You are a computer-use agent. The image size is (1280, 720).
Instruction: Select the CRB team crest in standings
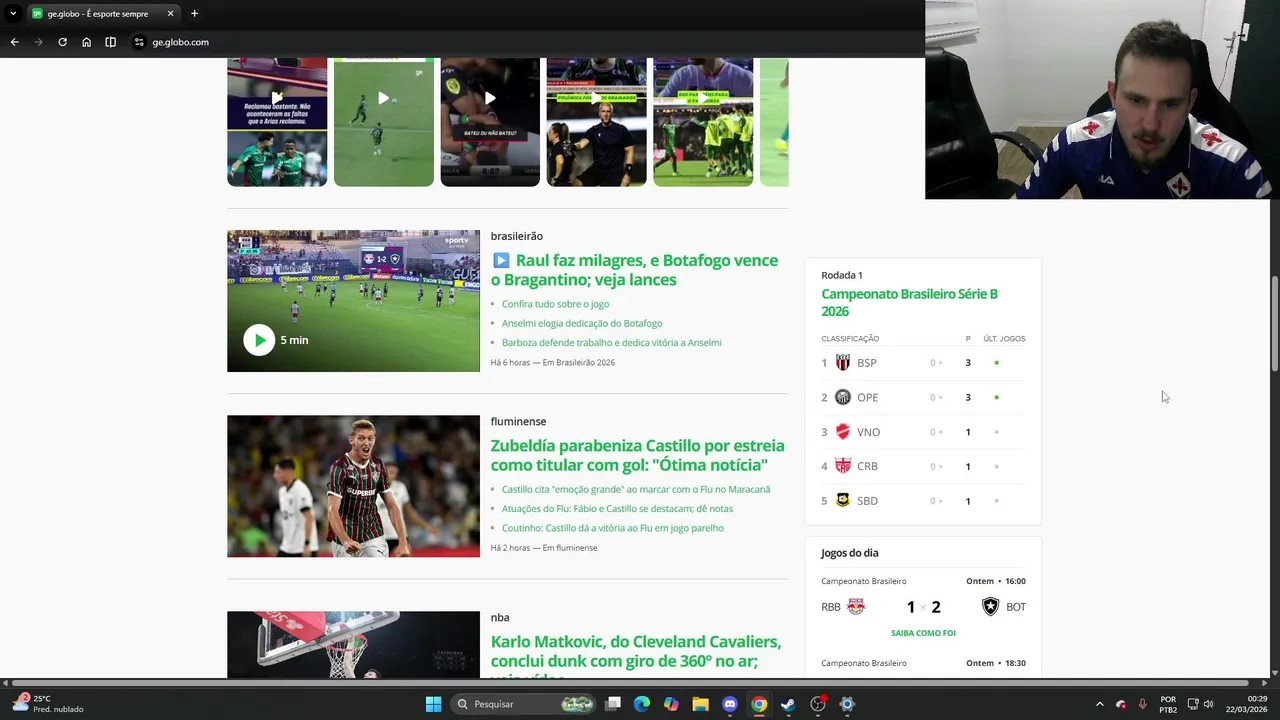[843, 466]
